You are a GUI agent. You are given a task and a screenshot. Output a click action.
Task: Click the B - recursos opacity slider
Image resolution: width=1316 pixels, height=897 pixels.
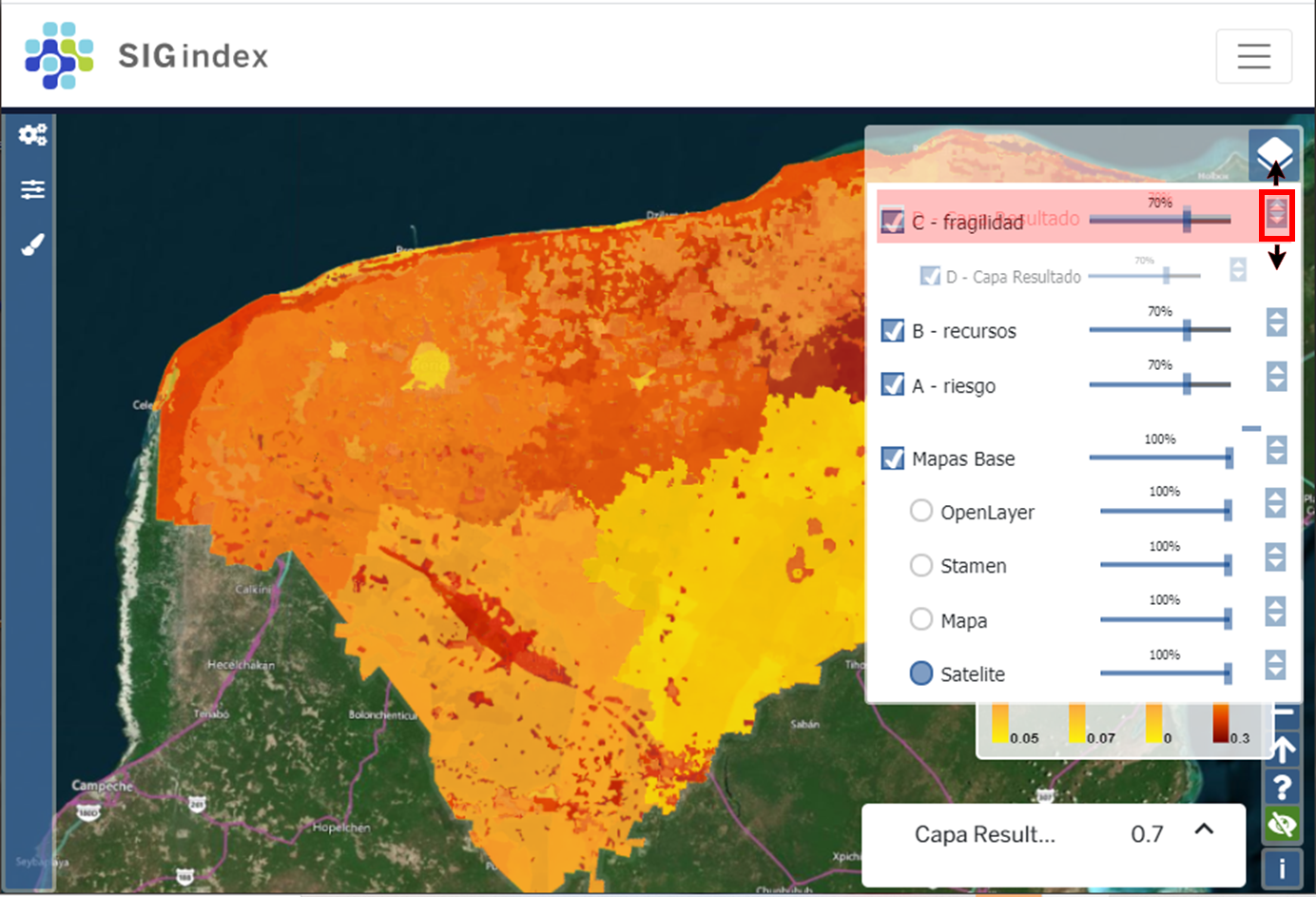(x=1160, y=329)
